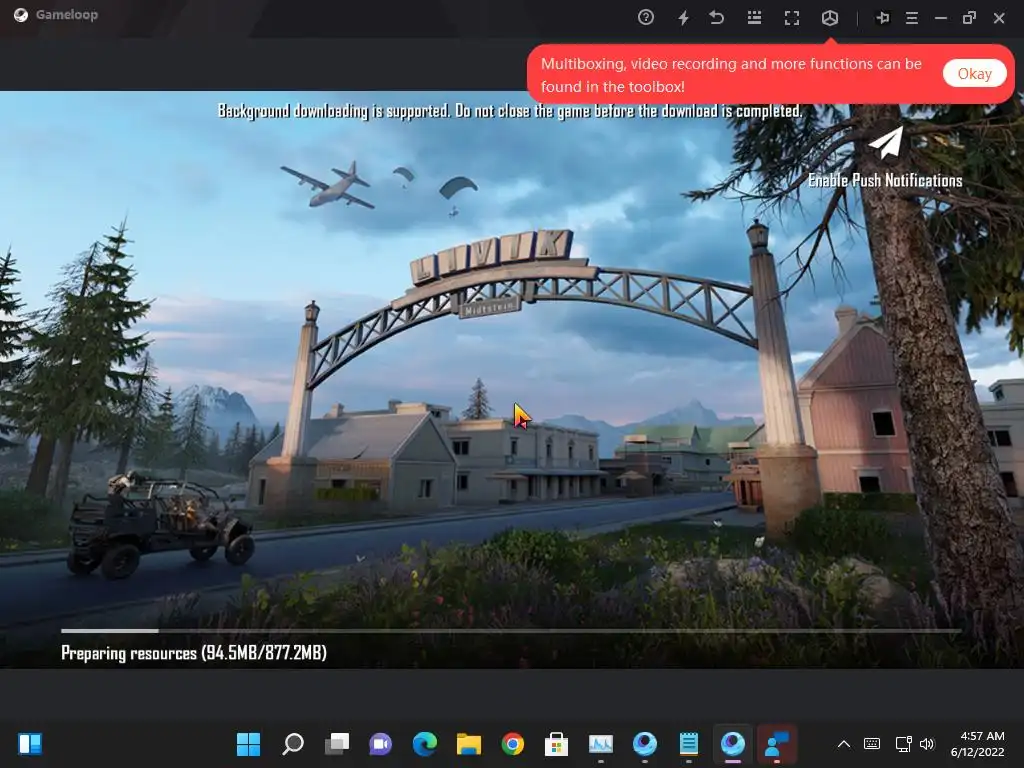This screenshot has height=768, width=1024.
Task: Switch to the Gameloop icon beside the performance monitor icon
Action: [x=645, y=744]
